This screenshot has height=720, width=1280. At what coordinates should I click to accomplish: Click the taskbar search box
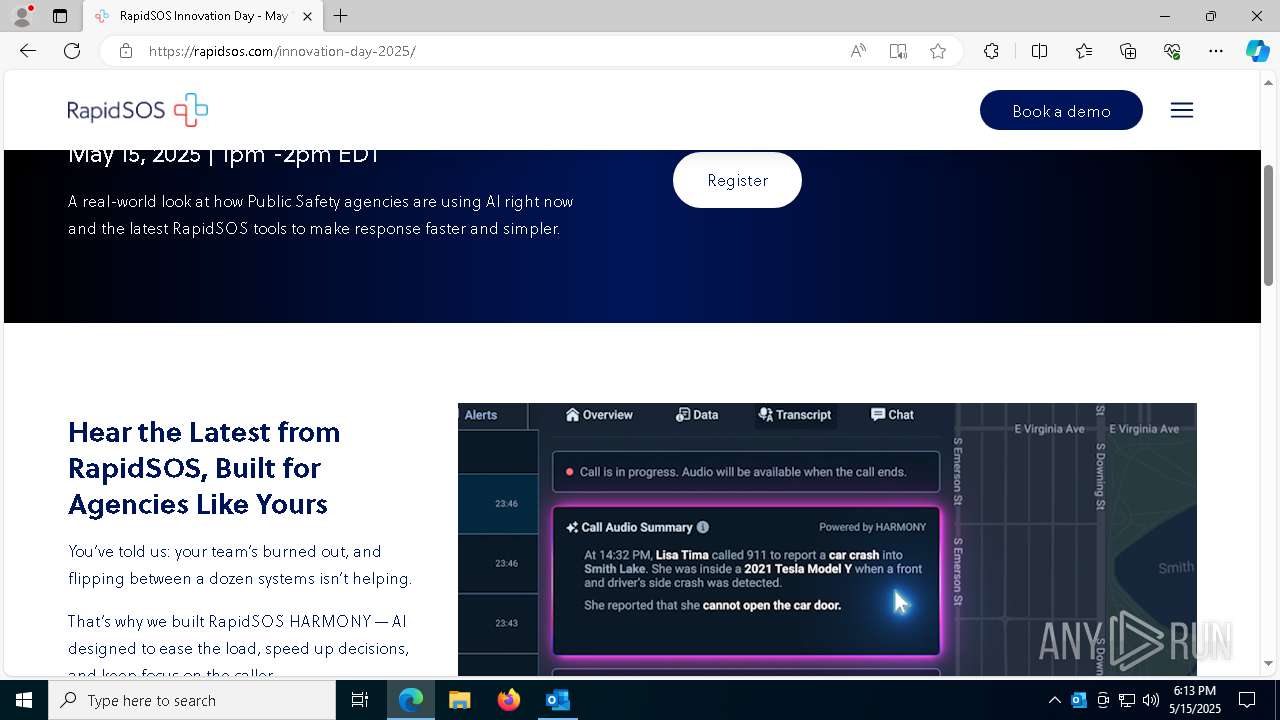[192, 700]
